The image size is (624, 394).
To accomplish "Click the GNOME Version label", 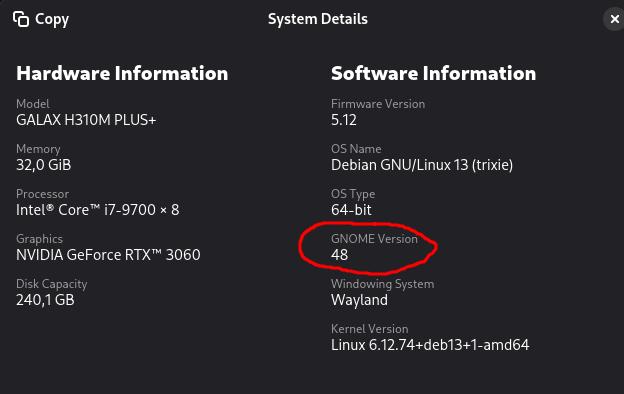I will click(374, 239).
